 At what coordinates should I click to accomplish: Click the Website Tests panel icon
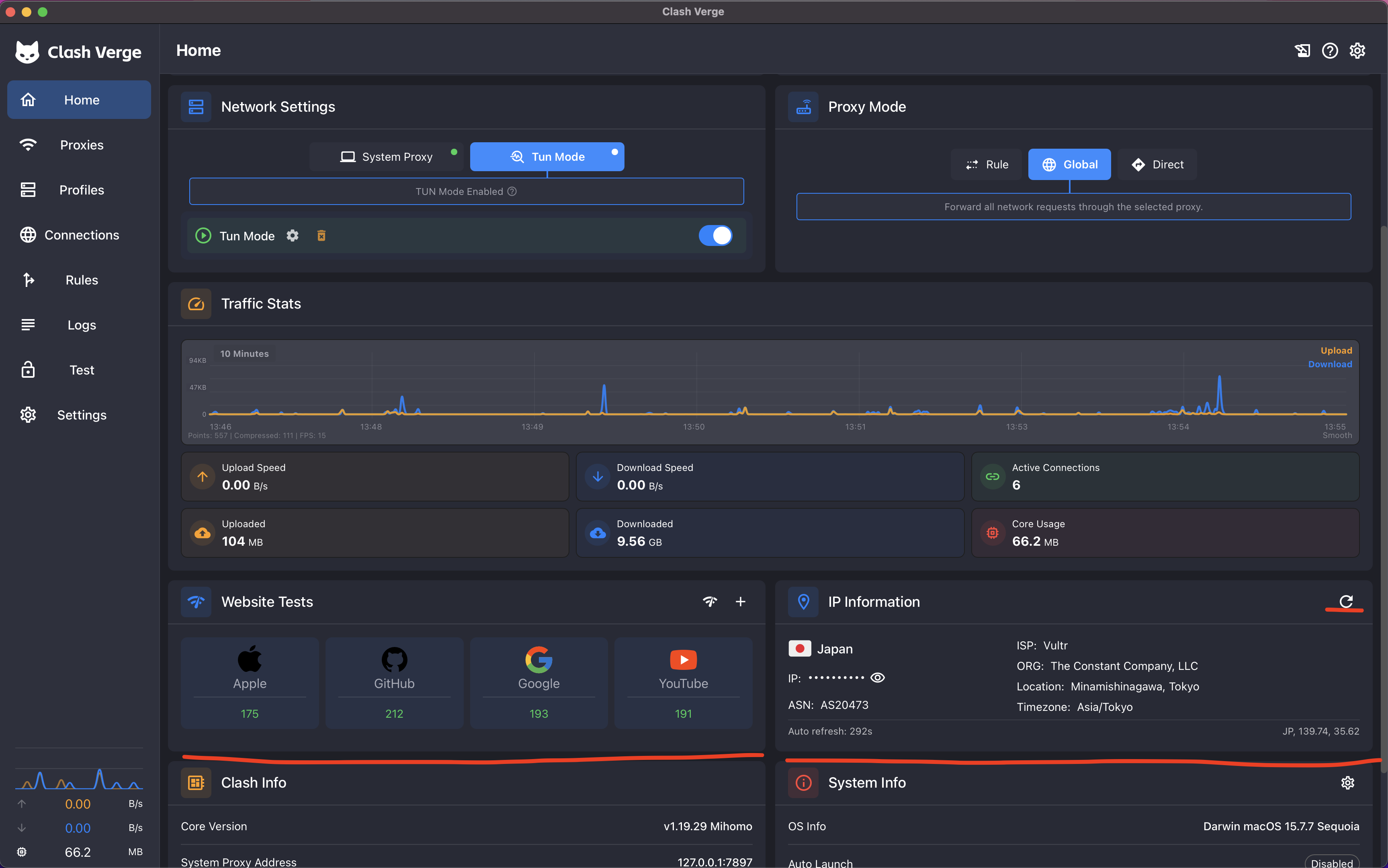197,602
